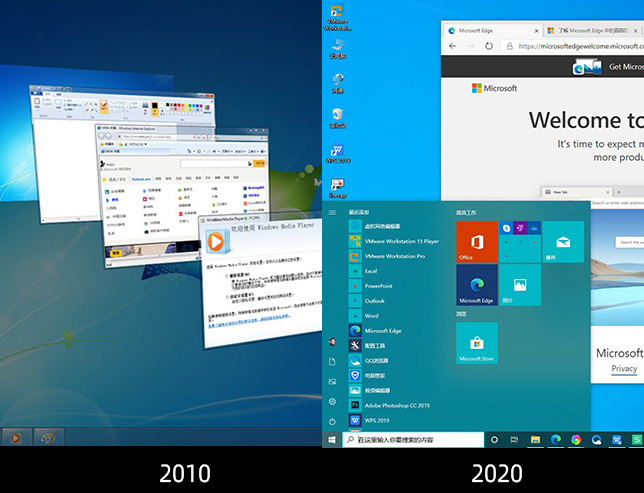The height and width of the screenshot is (493, 644).
Task: Open Settings gear in Start sidebar
Action: (332, 401)
